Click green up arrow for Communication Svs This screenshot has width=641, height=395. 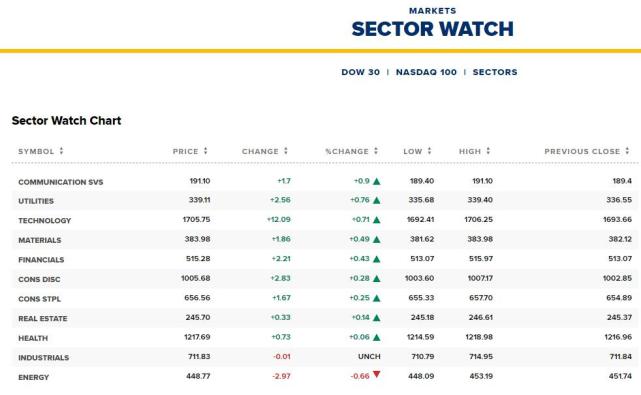(377, 181)
